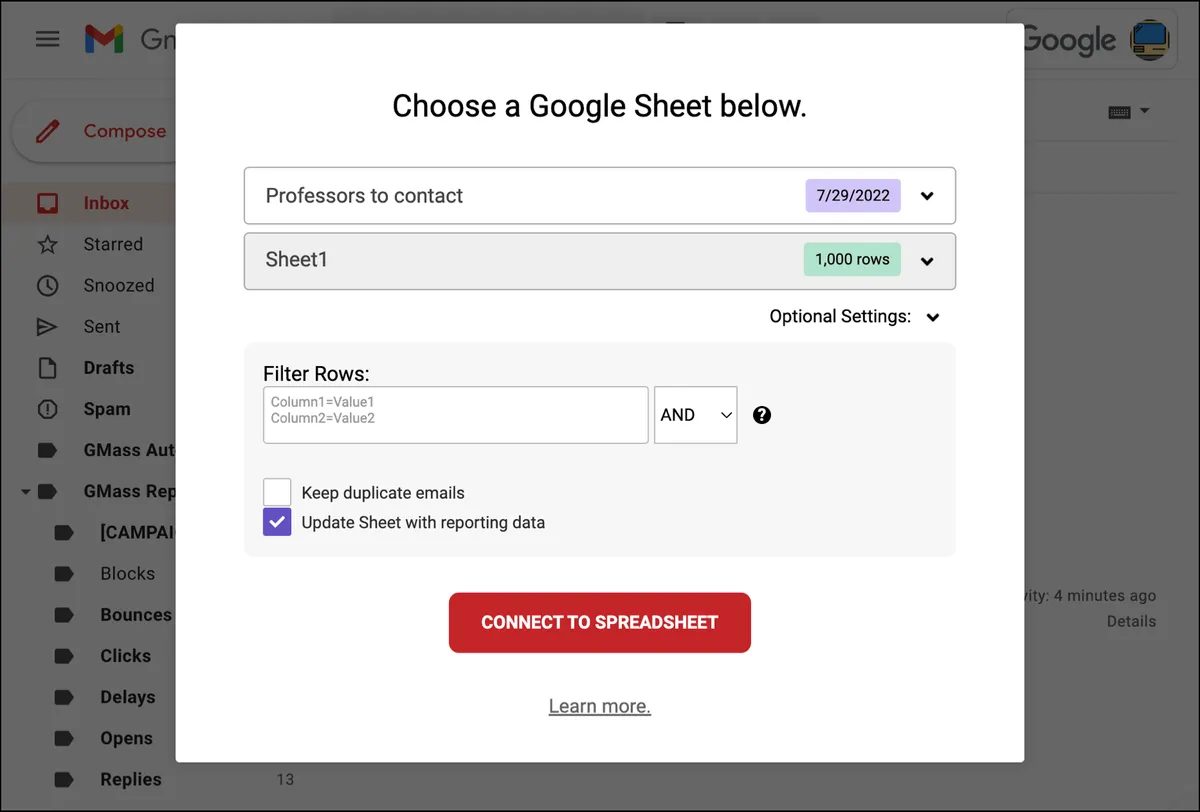
Task: Click the Gmail logo icon
Action: 104,39
